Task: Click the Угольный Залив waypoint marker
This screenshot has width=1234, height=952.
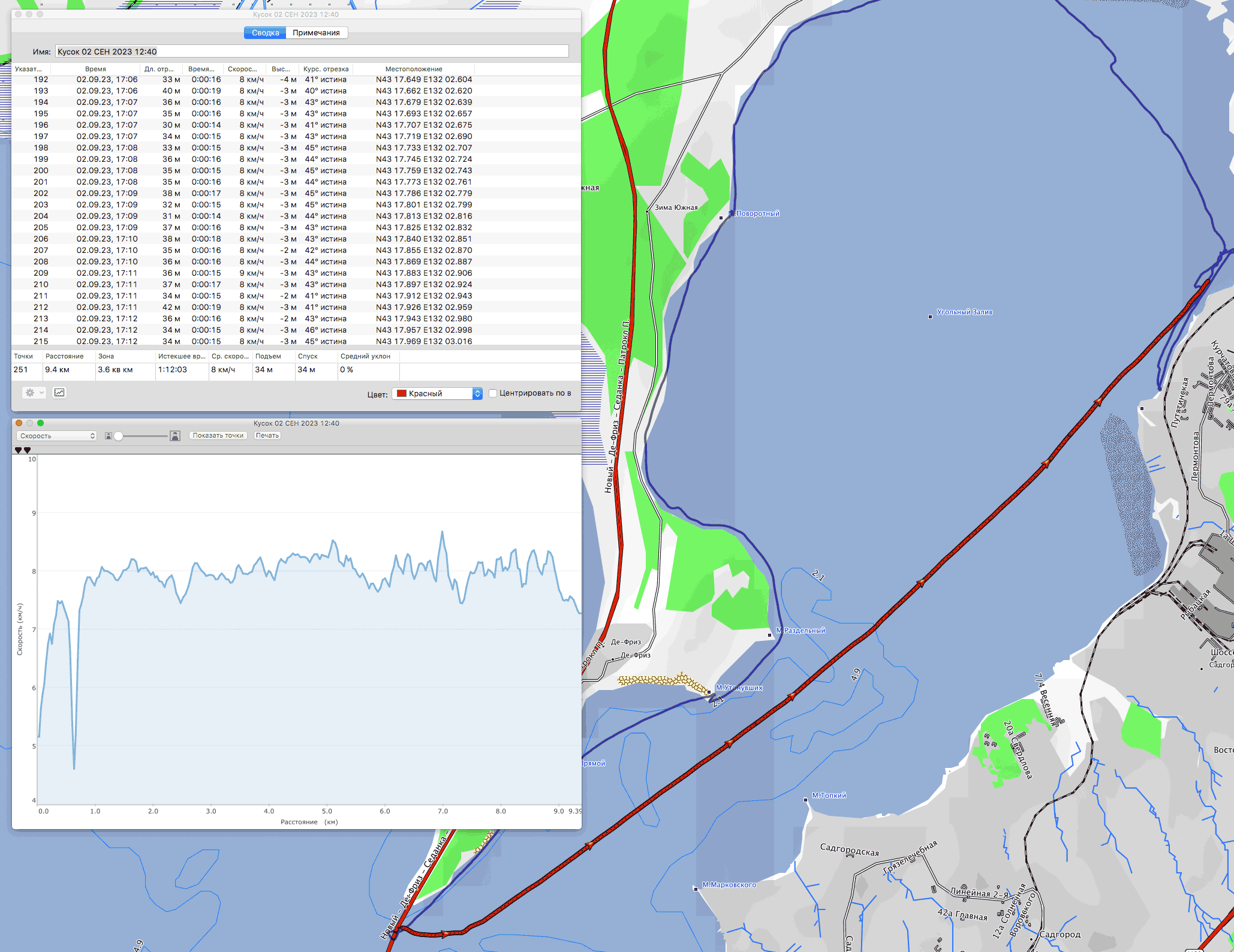Action: point(930,317)
